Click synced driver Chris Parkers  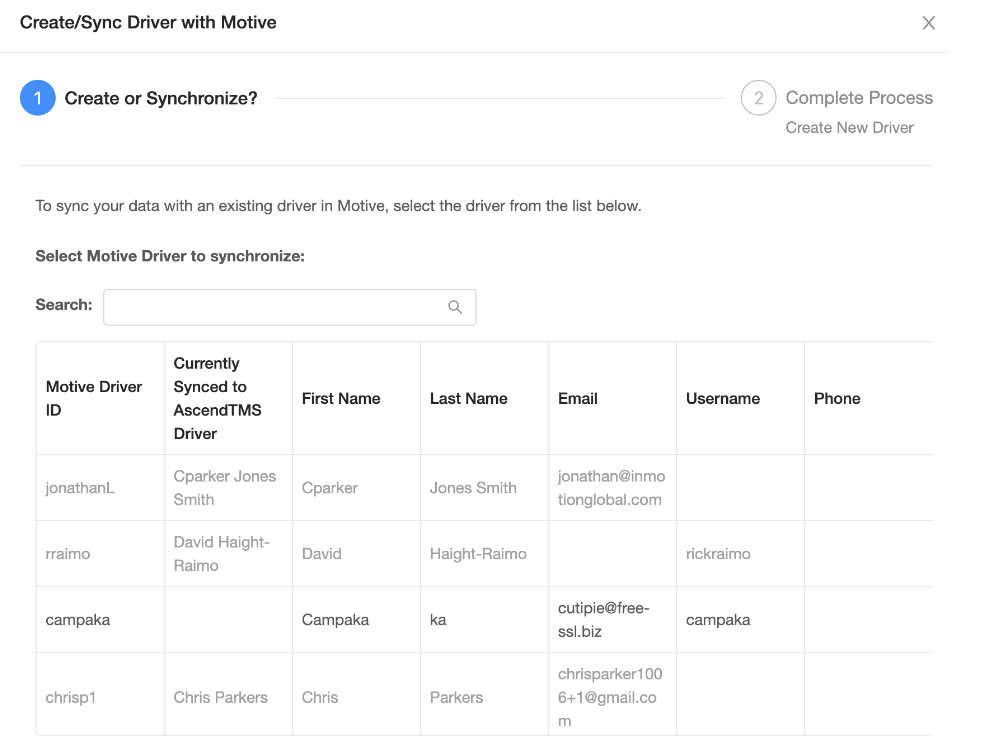221,698
